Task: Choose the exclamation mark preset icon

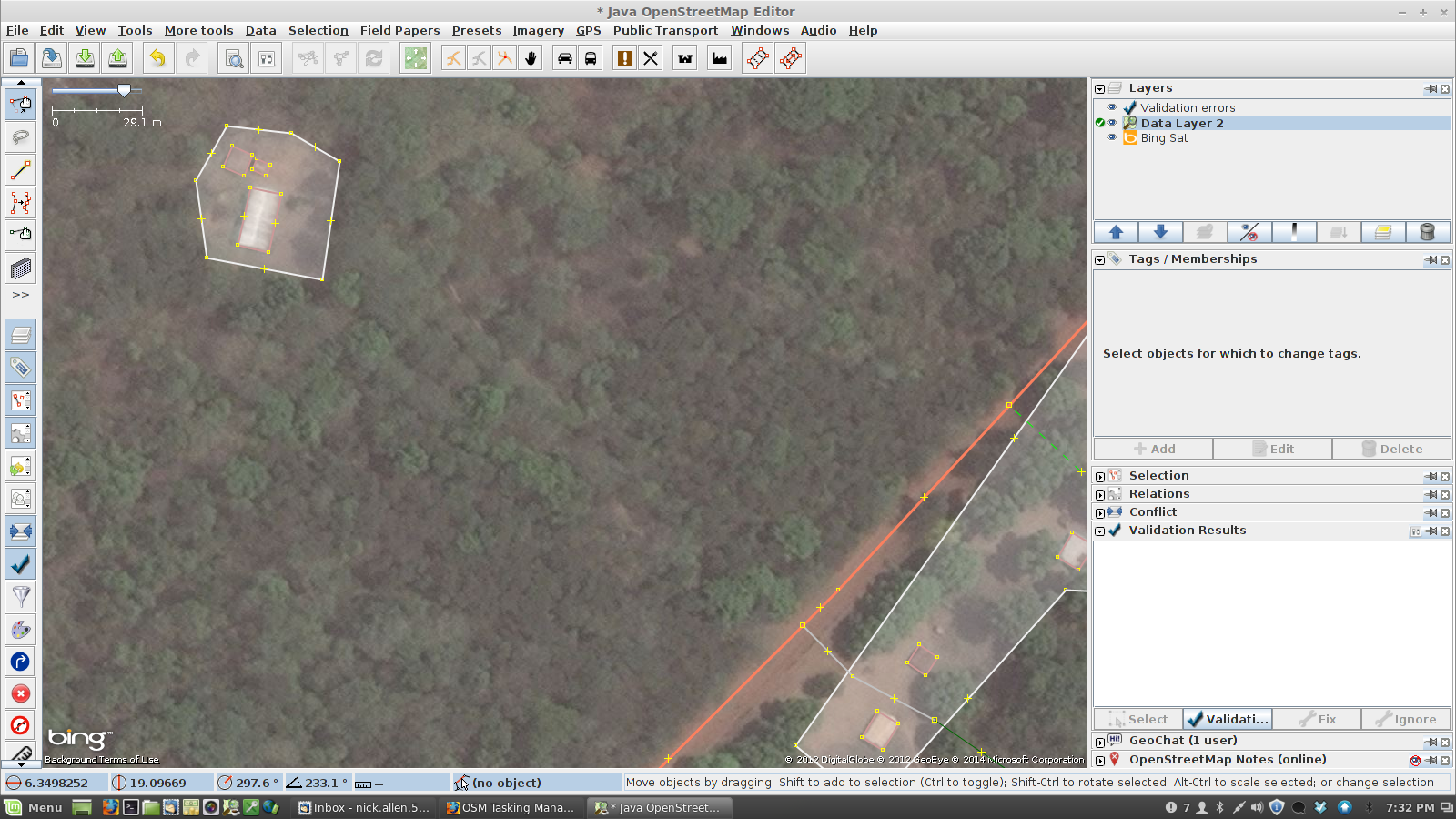Action: (625, 58)
